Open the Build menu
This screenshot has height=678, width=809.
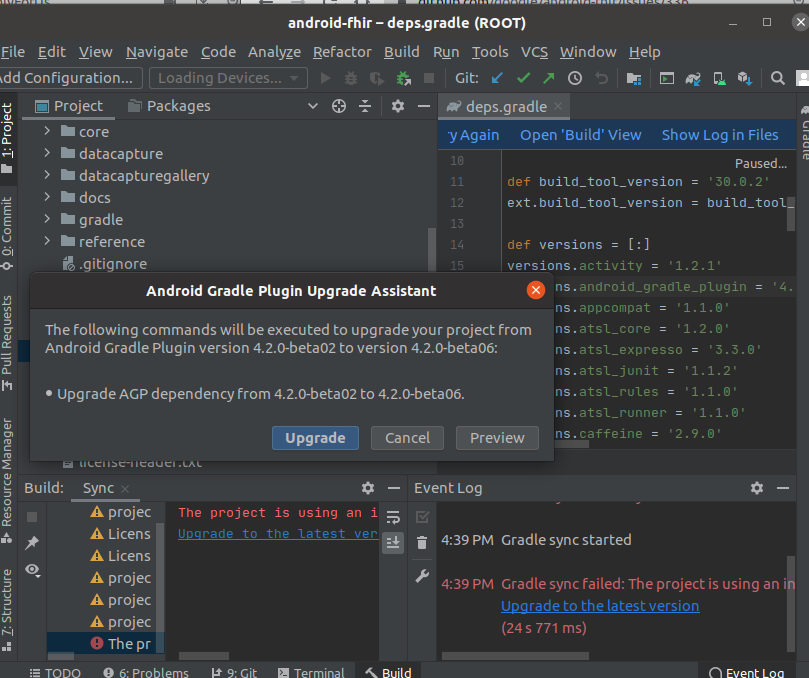click(x=401, y=52)
